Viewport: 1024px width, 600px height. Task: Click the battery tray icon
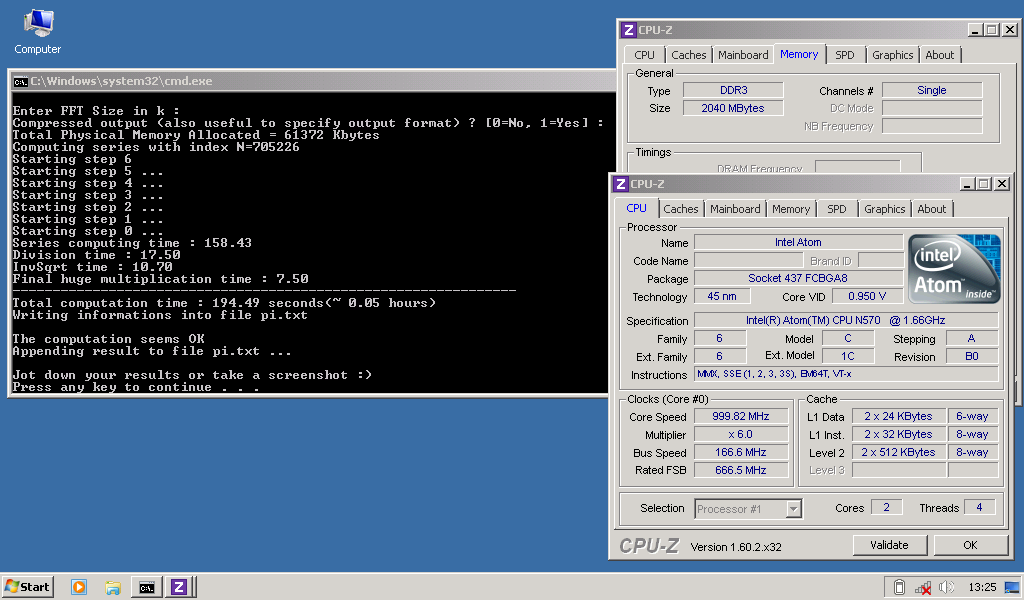pos(899,587)
